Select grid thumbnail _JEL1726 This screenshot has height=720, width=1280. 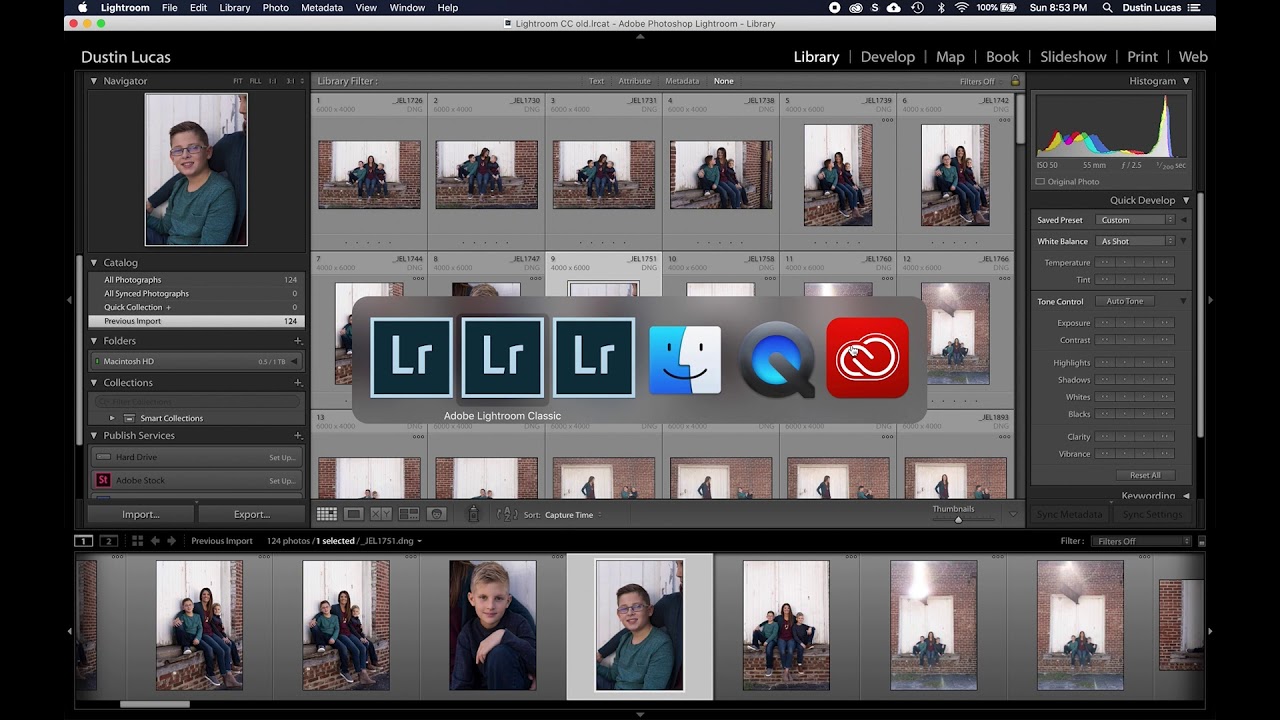[369, 174]
